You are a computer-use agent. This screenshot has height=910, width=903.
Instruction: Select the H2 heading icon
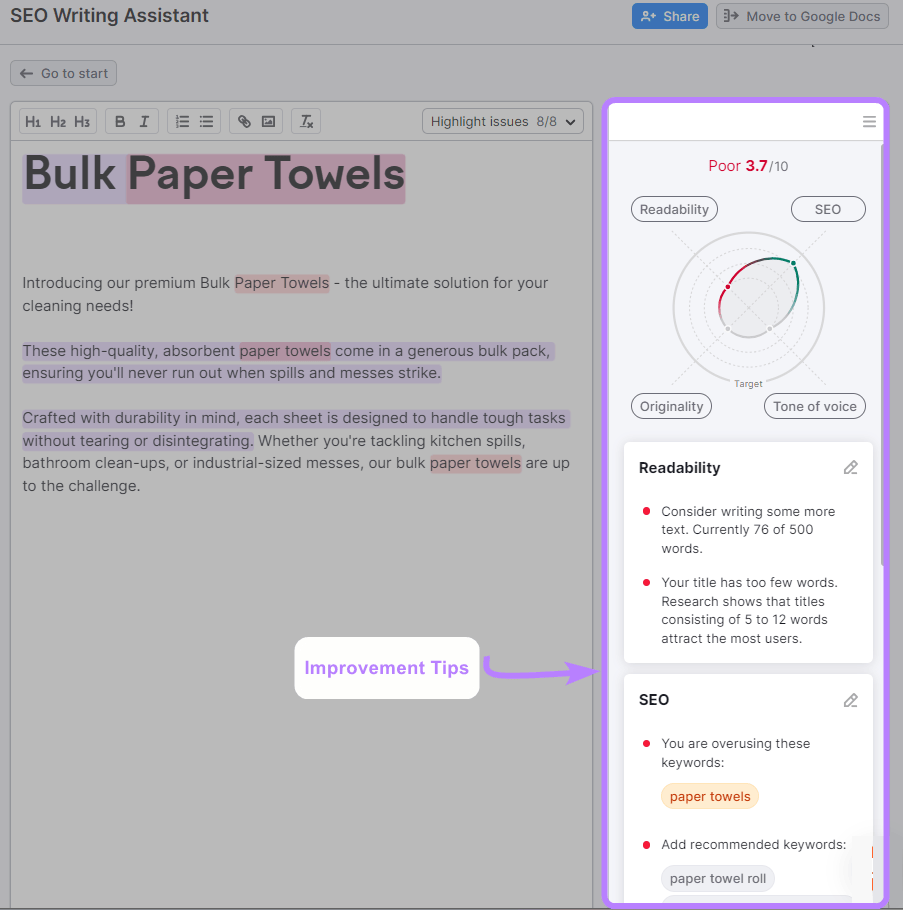[x=57, y=120]
